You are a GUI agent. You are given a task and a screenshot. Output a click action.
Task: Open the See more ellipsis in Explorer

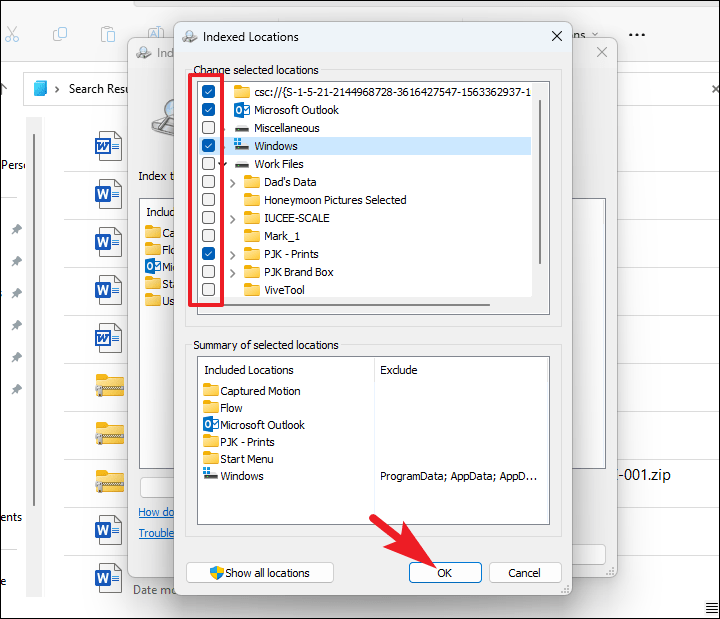coord(636,35)
